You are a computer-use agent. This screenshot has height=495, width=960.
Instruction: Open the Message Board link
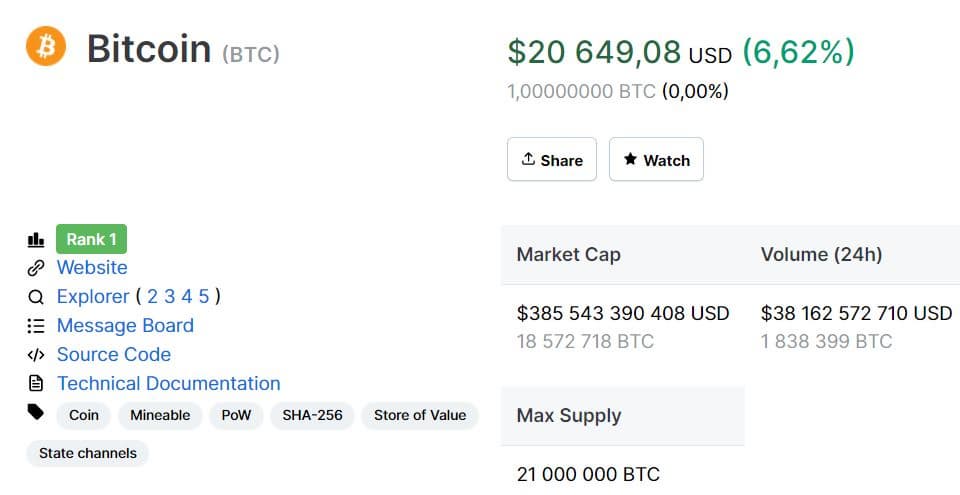click(125, 326)
